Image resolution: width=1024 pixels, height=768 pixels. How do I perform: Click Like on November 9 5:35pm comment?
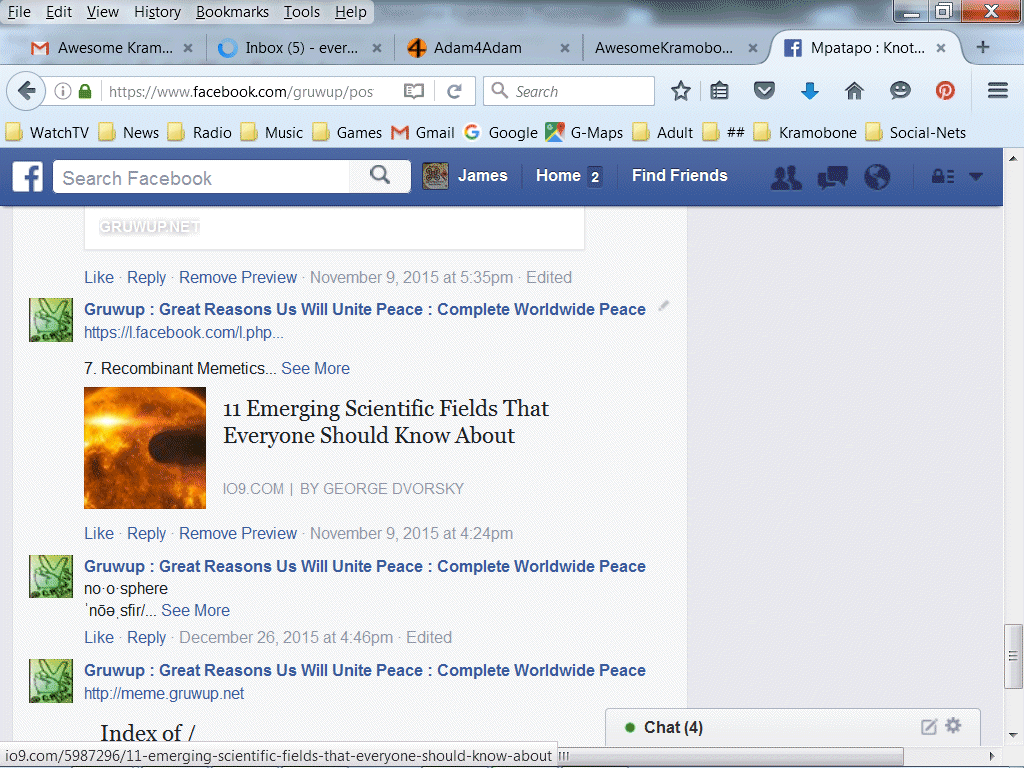(x=99, y=278)
